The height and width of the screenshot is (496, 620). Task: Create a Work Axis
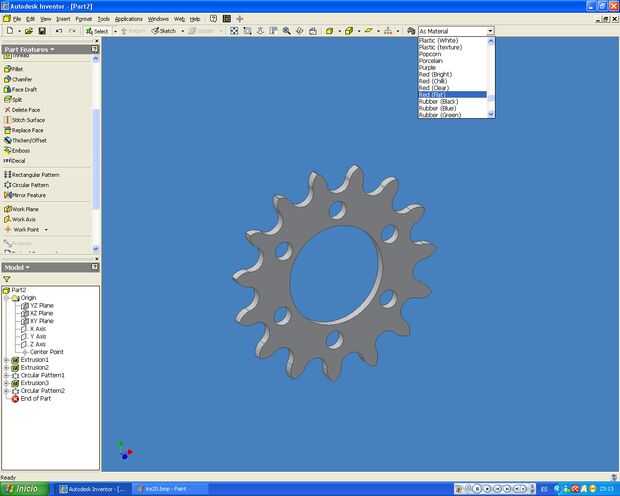point(20,219)
